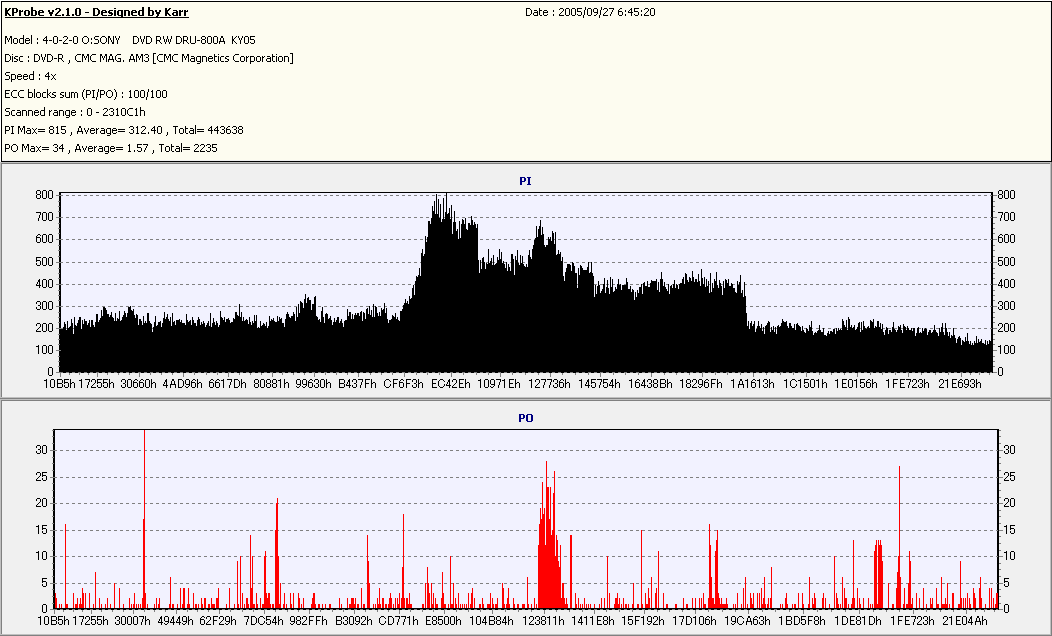1052x636 pixels.
Task: Click the Scanned range line
Action: (x=74, y=112)
